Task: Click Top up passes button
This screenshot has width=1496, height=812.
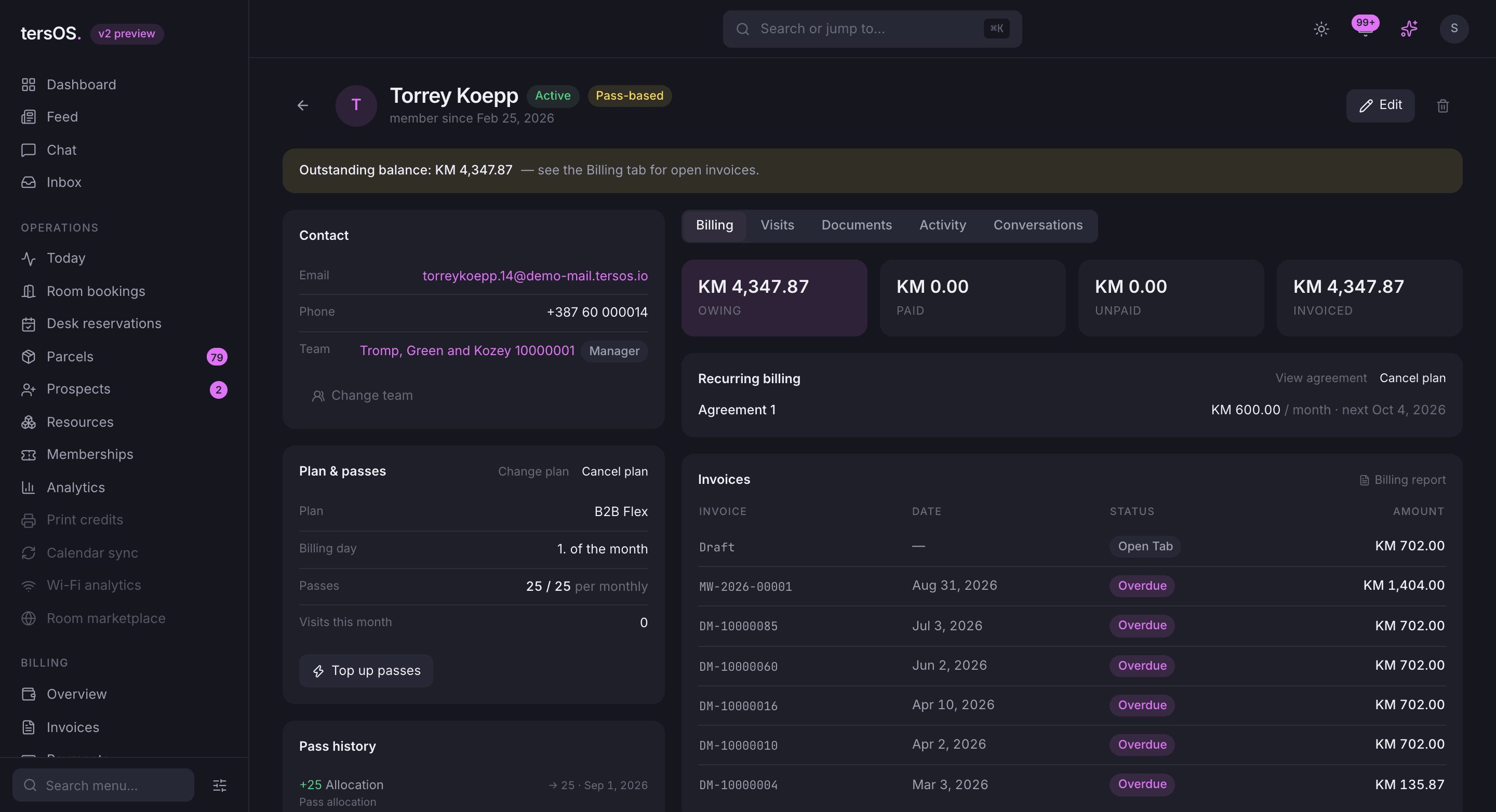Action: pyautogui.click(x=366, y=671)
